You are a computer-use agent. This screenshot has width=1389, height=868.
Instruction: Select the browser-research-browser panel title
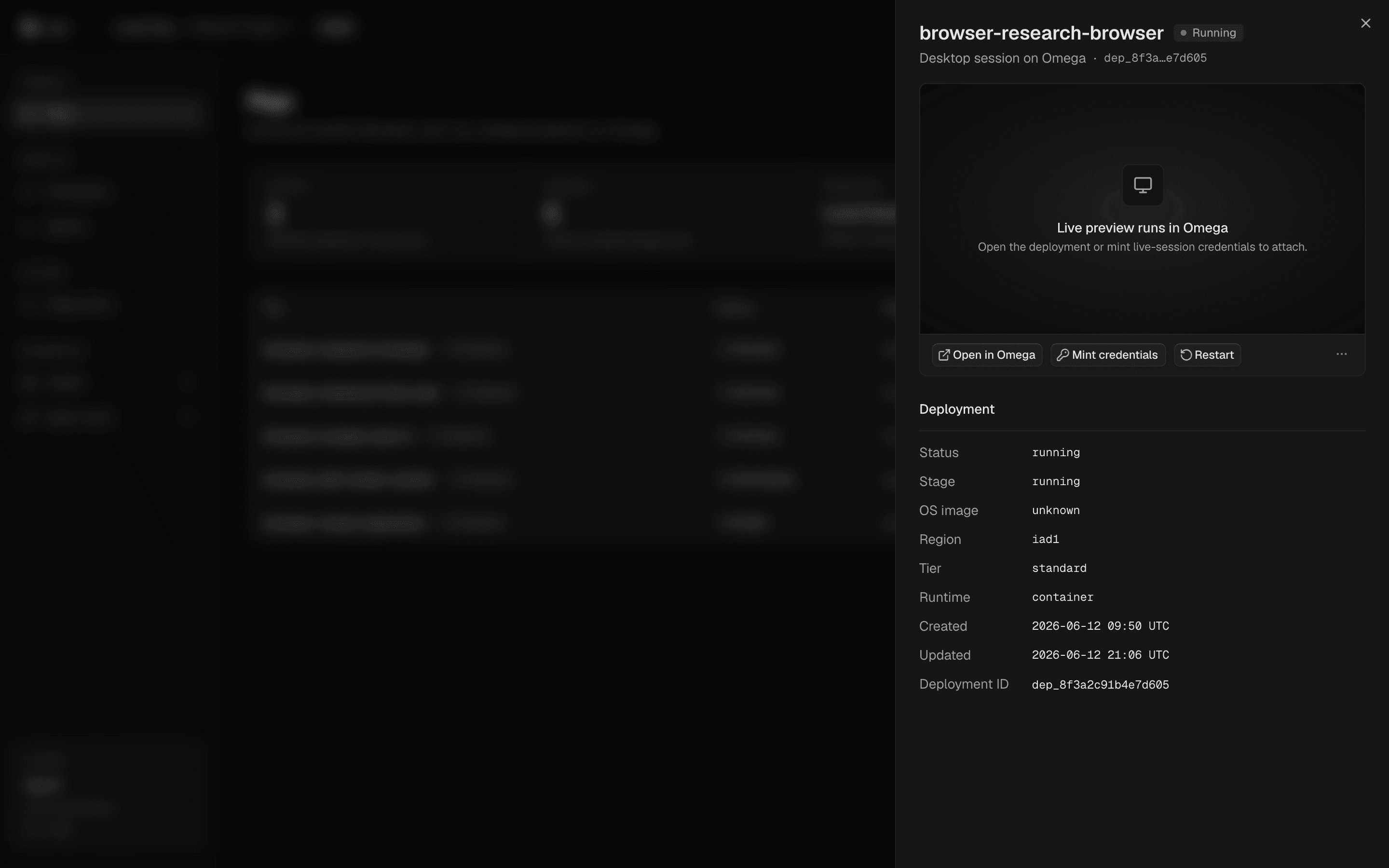pyautogui.click(x=1041, y=33)
